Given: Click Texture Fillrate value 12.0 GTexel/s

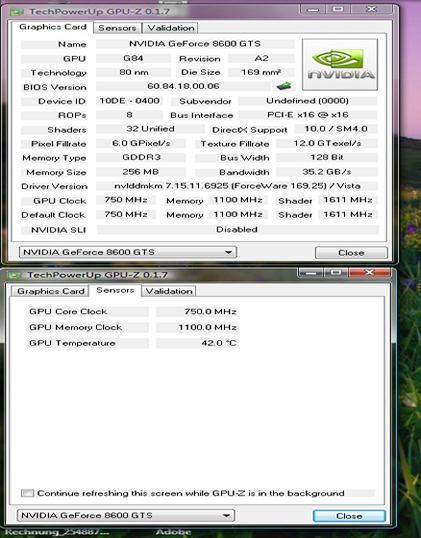Looking at the screenshot, I should tap(327, 143).
